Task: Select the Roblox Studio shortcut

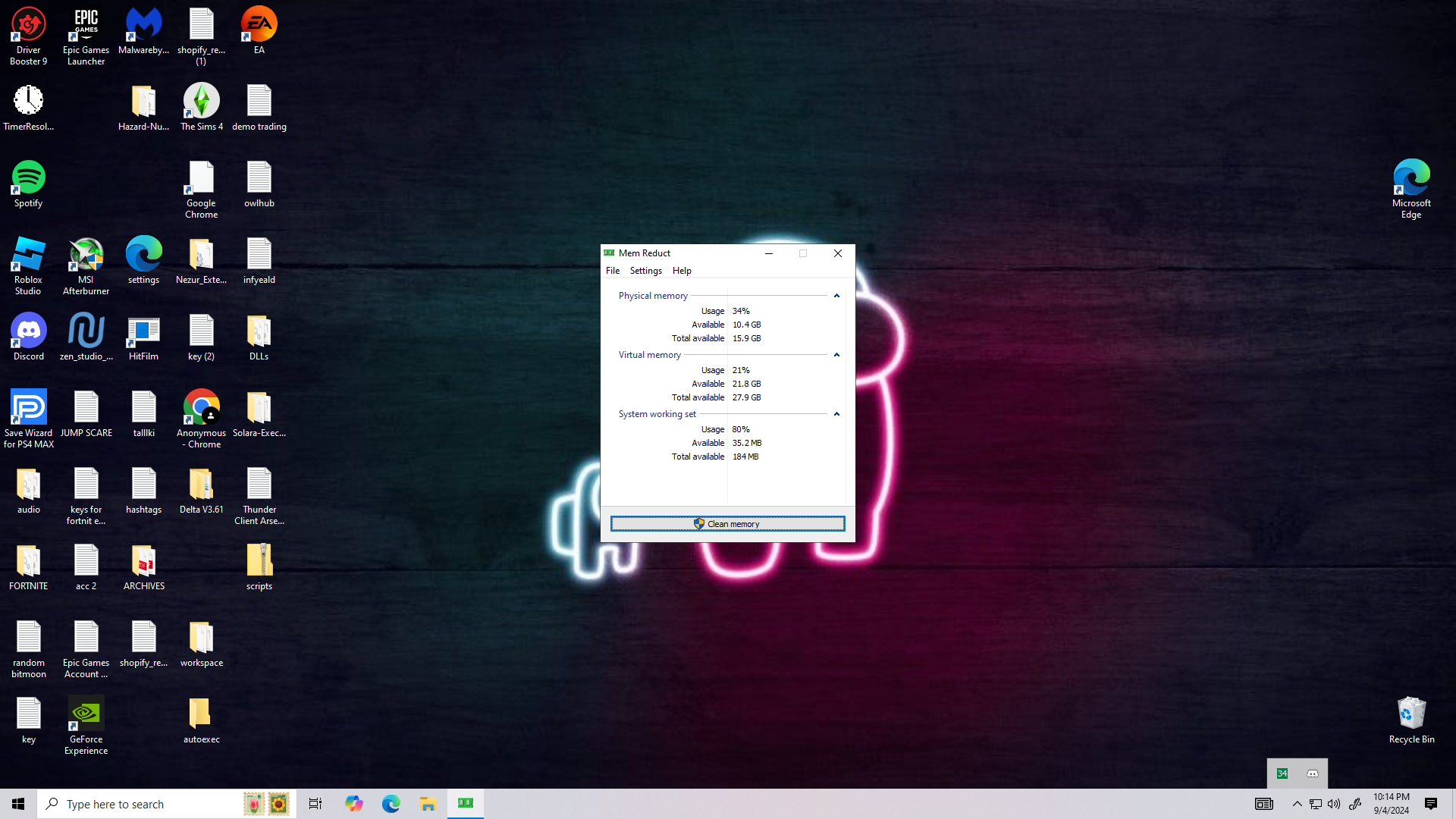Action: click(29, 264)
